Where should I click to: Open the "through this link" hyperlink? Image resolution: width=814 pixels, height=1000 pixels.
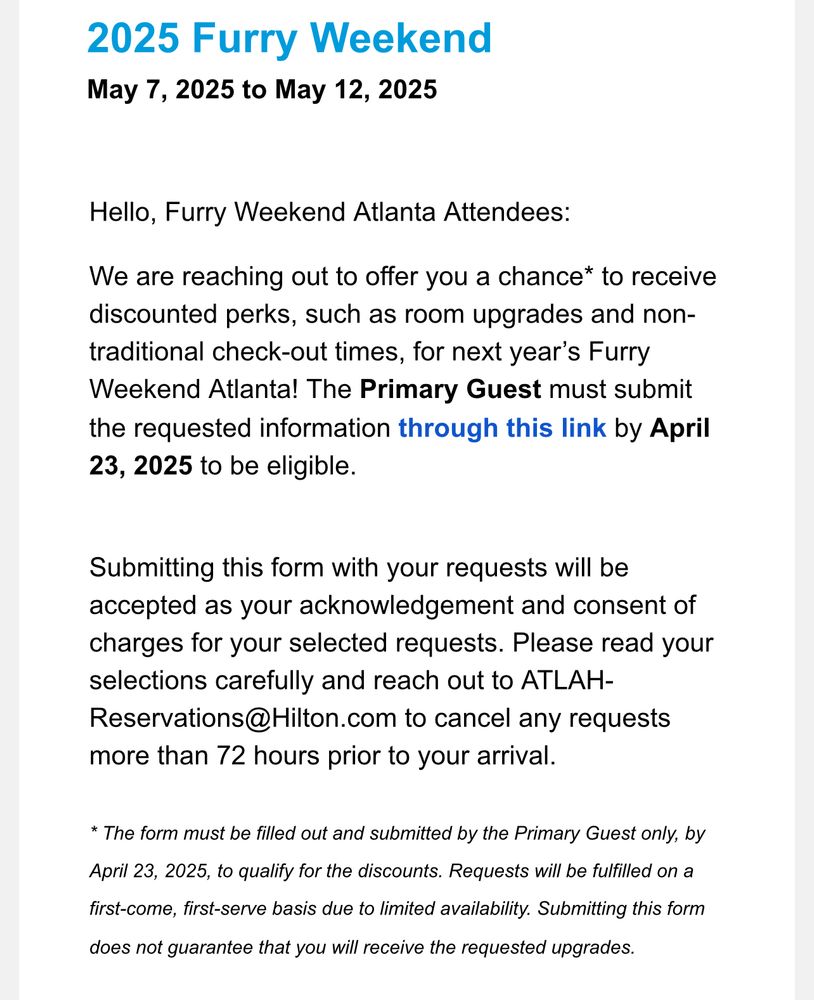coord(502,428)
